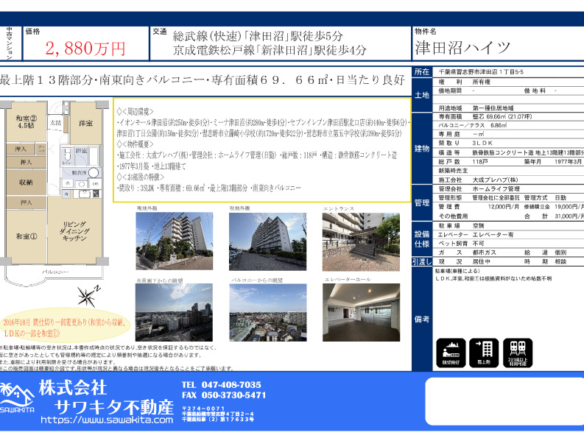Click the 建物 section header
Image resolution: width=584 pixels, height=438 pixels.
pyautogui.click(x=422, y=149)
